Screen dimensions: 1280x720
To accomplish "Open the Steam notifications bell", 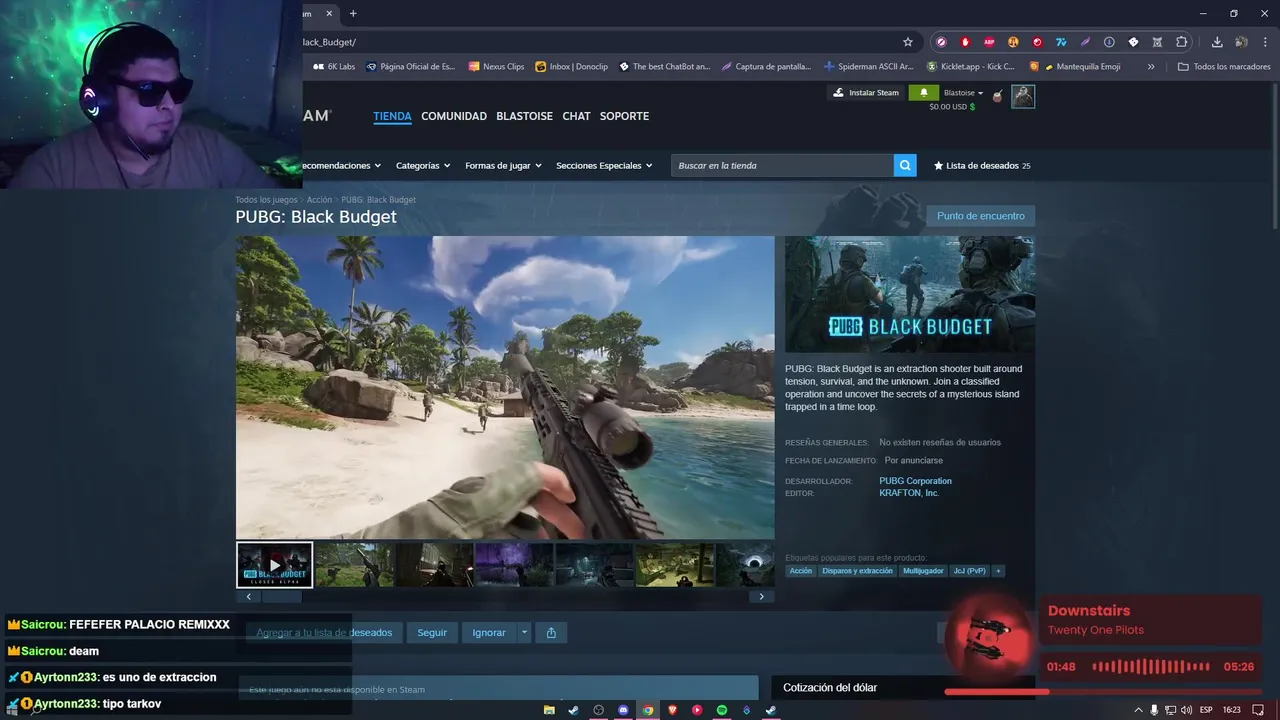I will click(924, 93).
